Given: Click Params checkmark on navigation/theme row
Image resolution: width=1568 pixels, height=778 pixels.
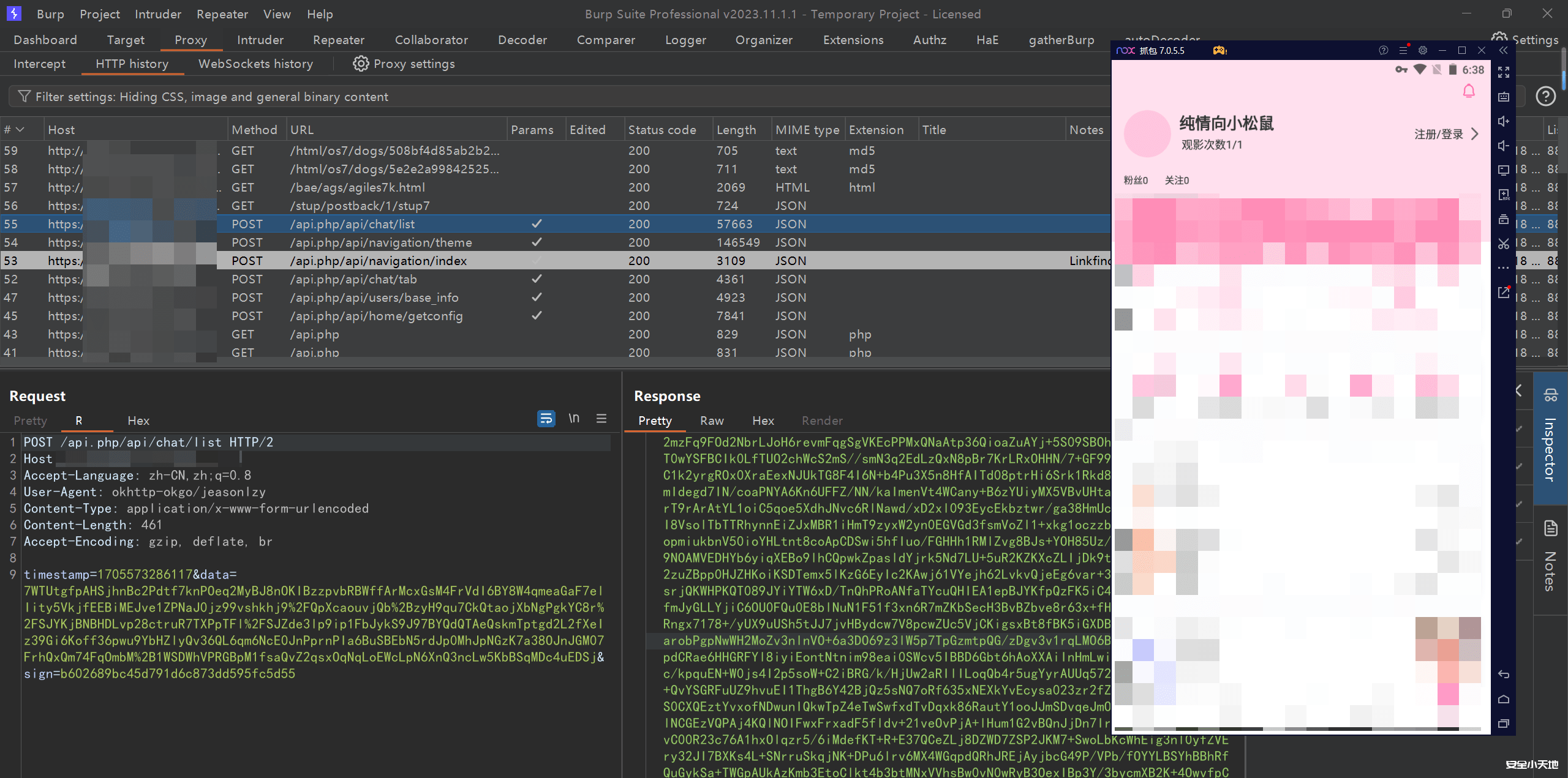Looking at the screenshot, I should (x=537, y=242).
